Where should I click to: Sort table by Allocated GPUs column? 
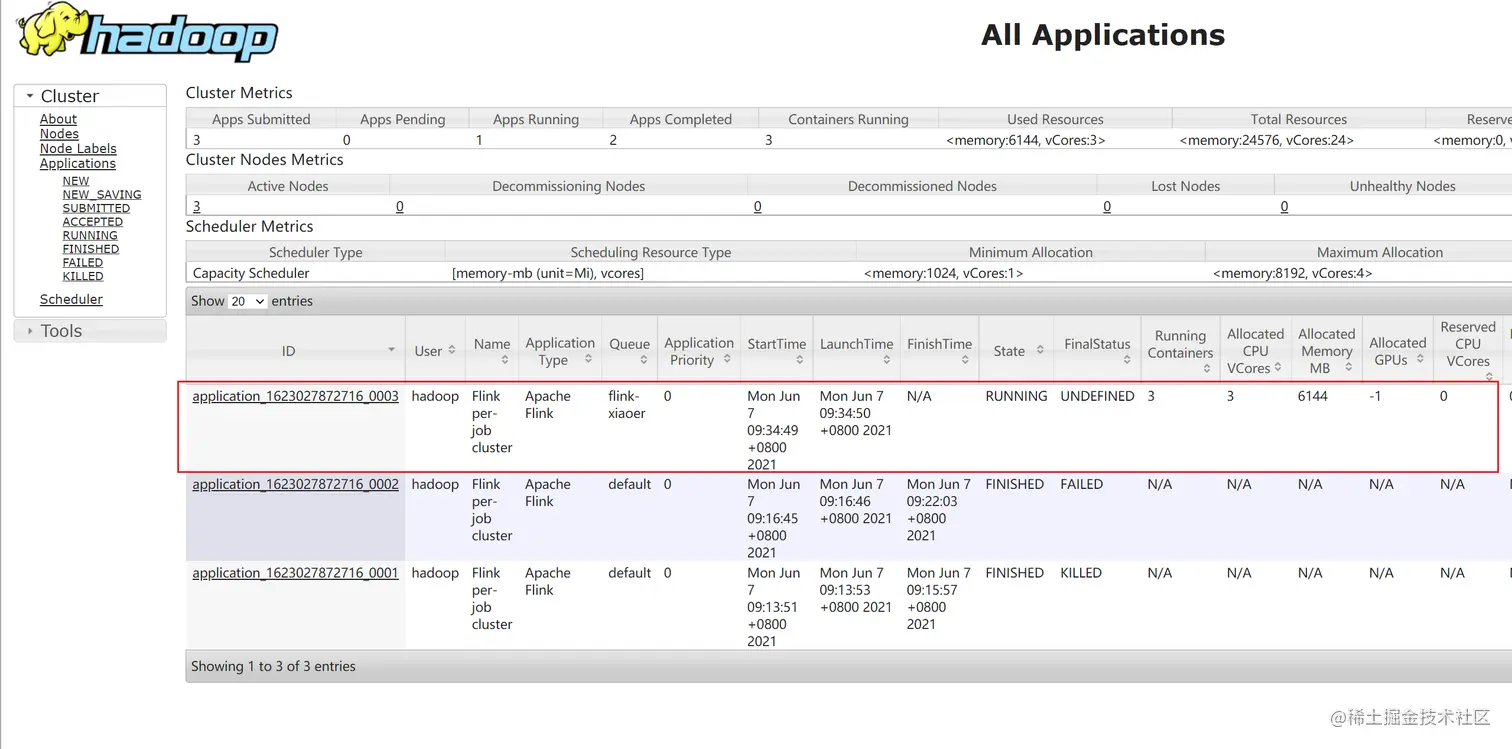tap(1398, 351)
